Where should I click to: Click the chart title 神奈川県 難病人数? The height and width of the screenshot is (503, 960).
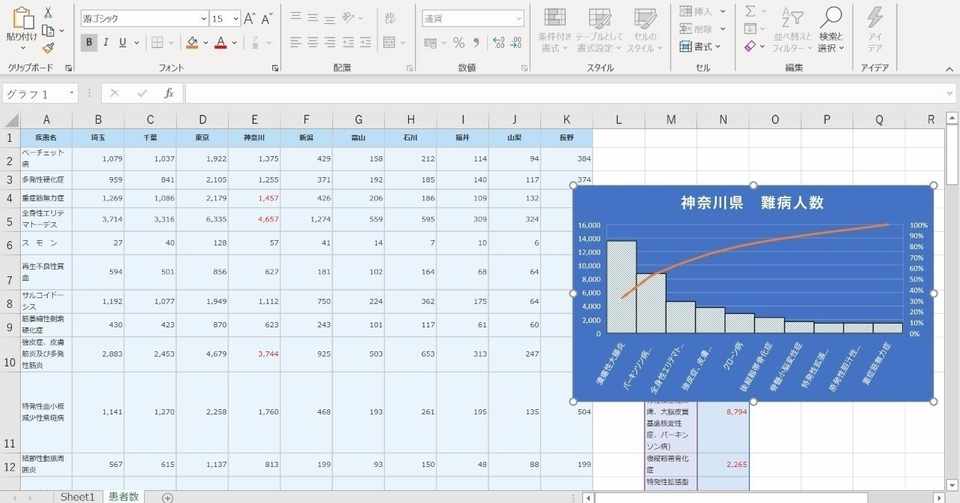752,203
